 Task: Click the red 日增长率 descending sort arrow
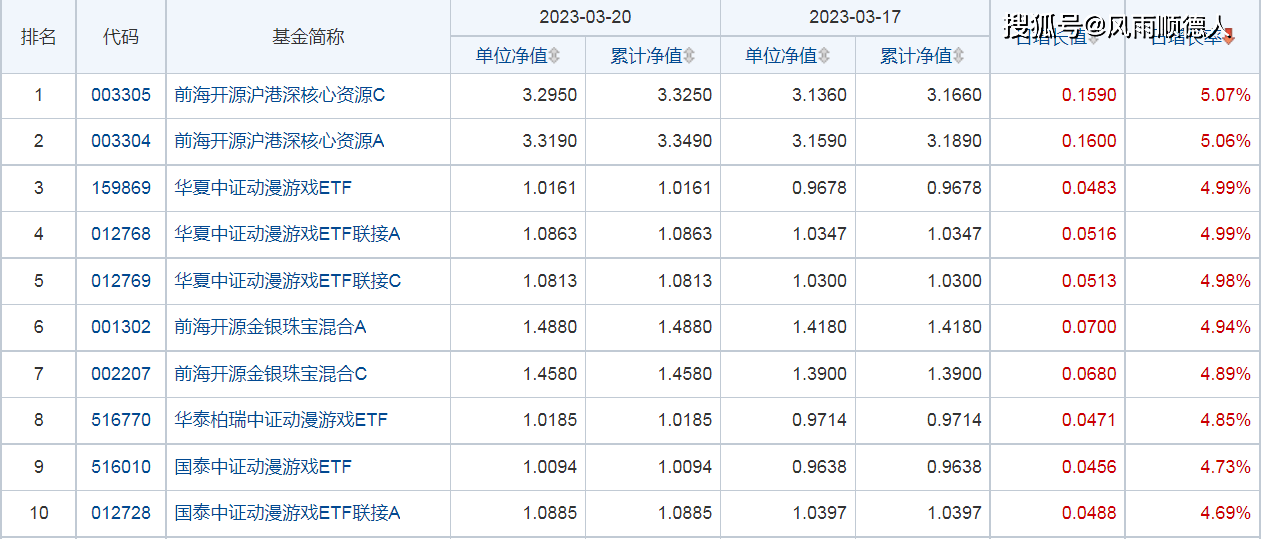click(1229, 38)
